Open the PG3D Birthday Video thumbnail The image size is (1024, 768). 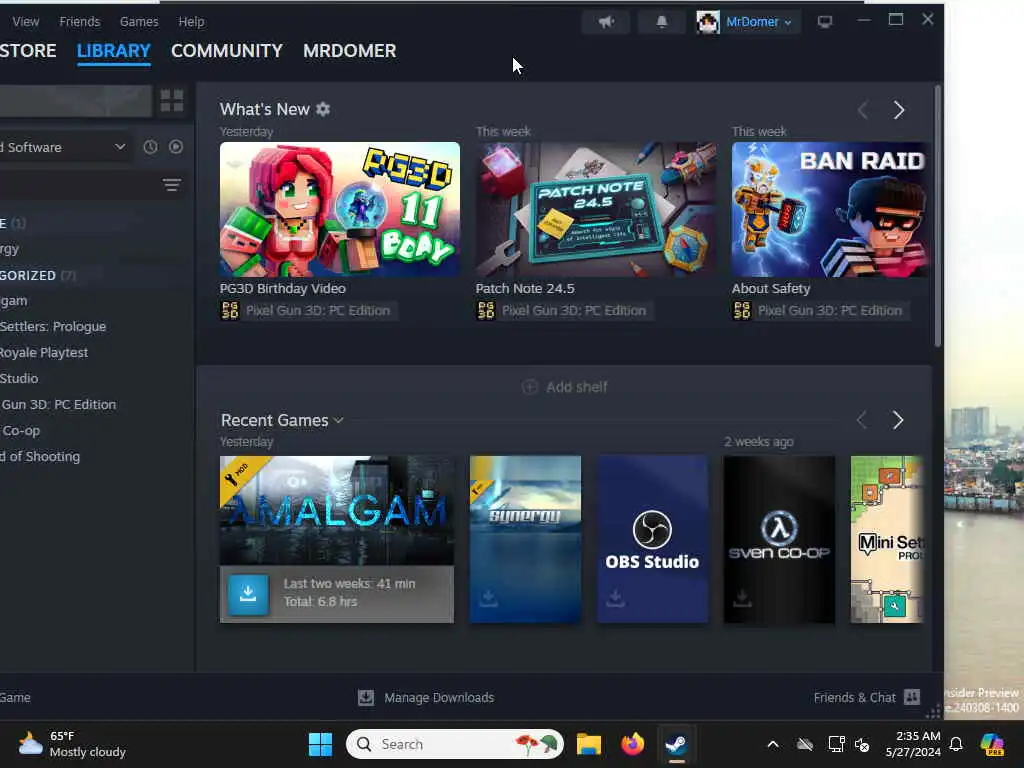tap(340, 209)
